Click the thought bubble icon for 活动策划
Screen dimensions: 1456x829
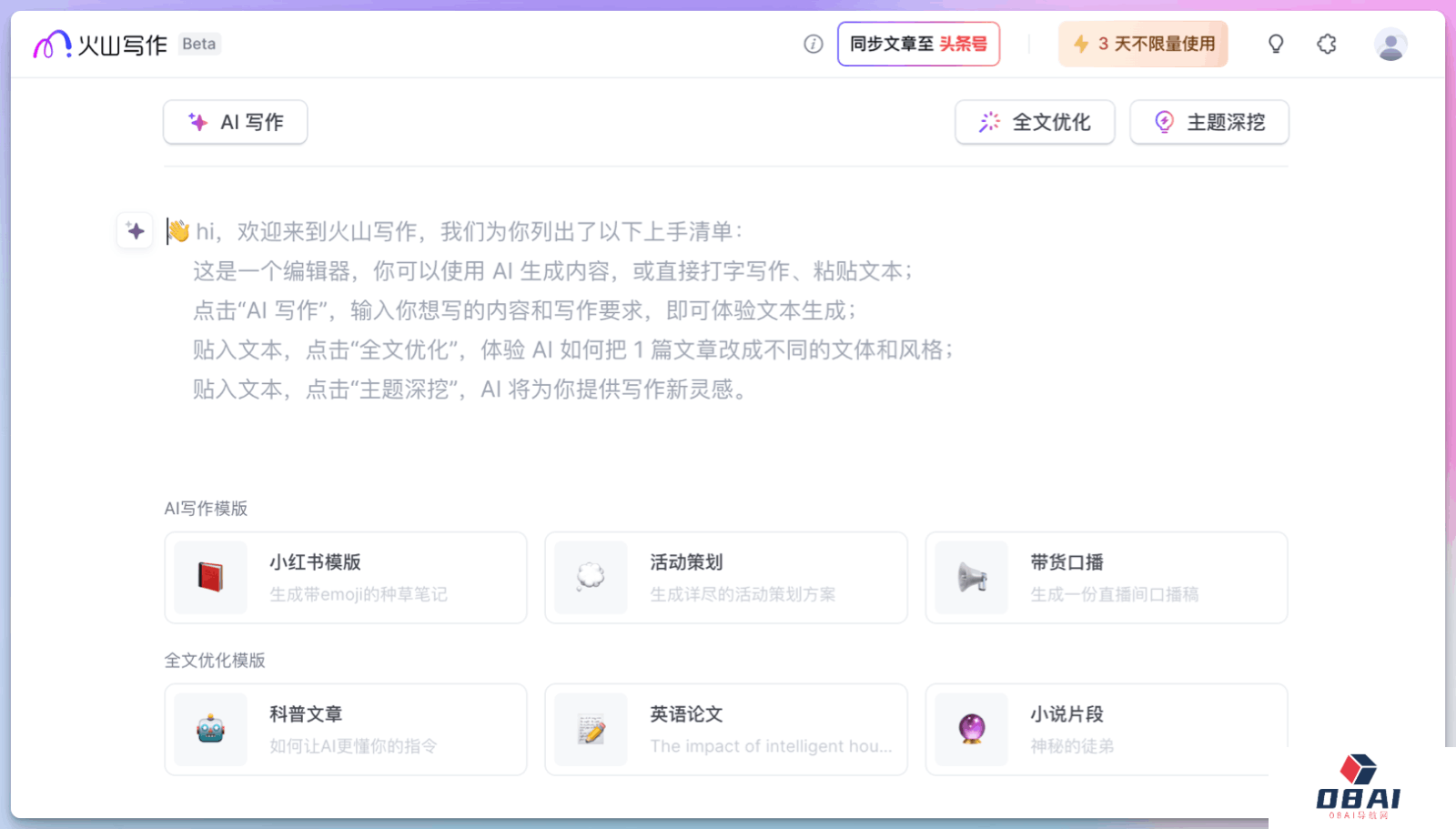click(591, 577)
